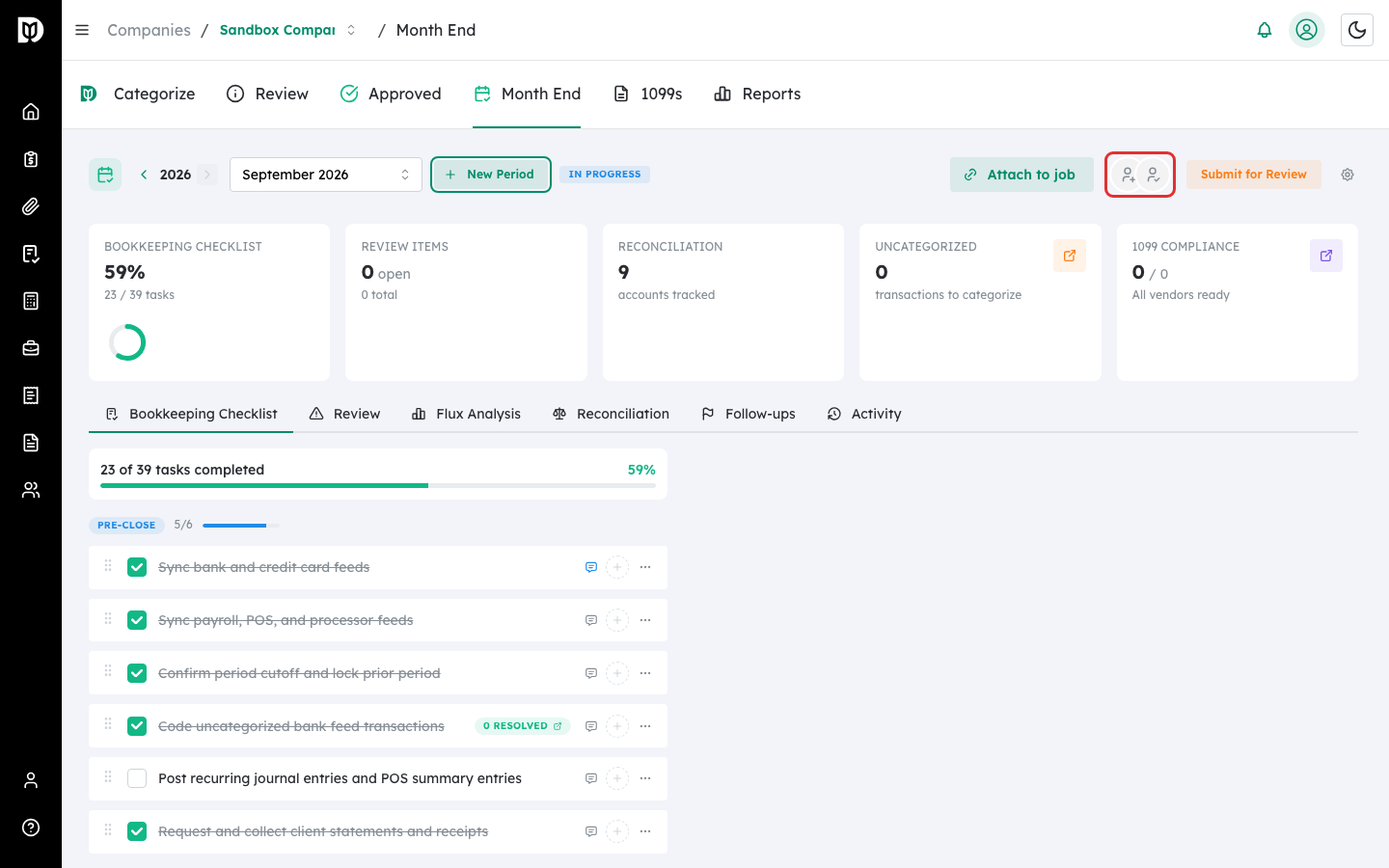Open the Sandbox Company switcher dropdown
1389x868 pixels.
tap(287, 30)
